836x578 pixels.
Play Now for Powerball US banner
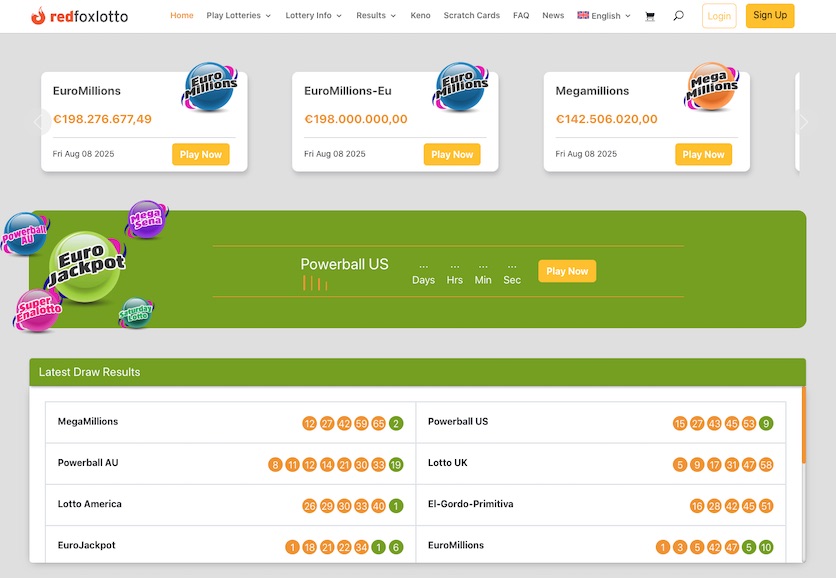pyautogui.click(x=567, y=271)
